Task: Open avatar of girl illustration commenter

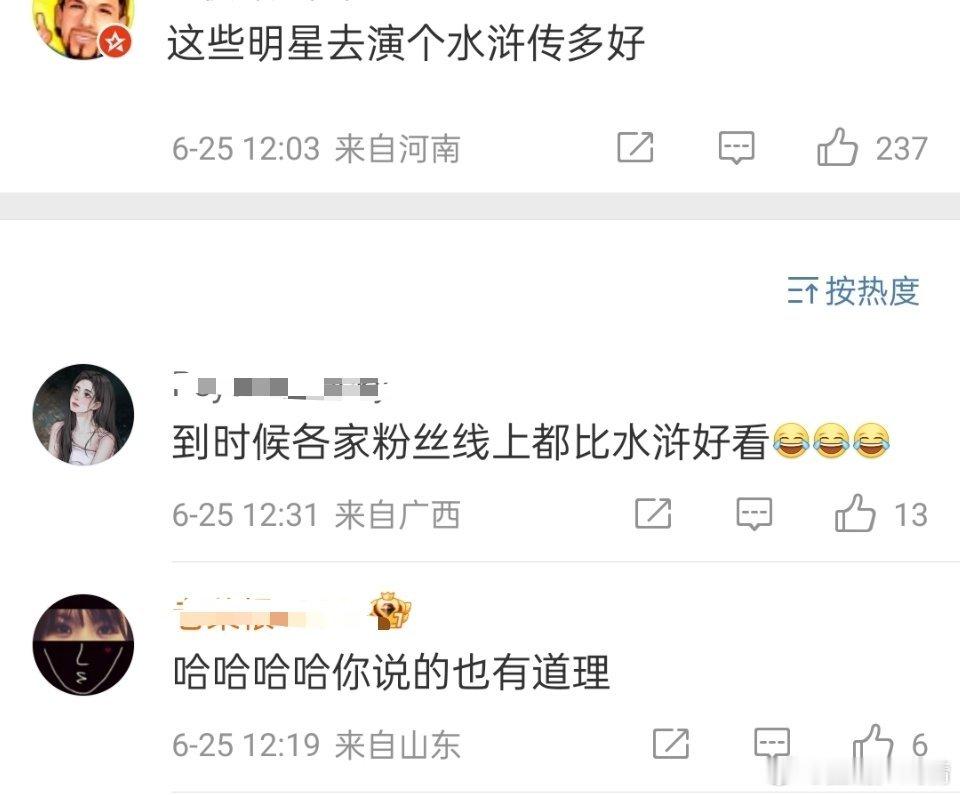Action: pos(83,415)
